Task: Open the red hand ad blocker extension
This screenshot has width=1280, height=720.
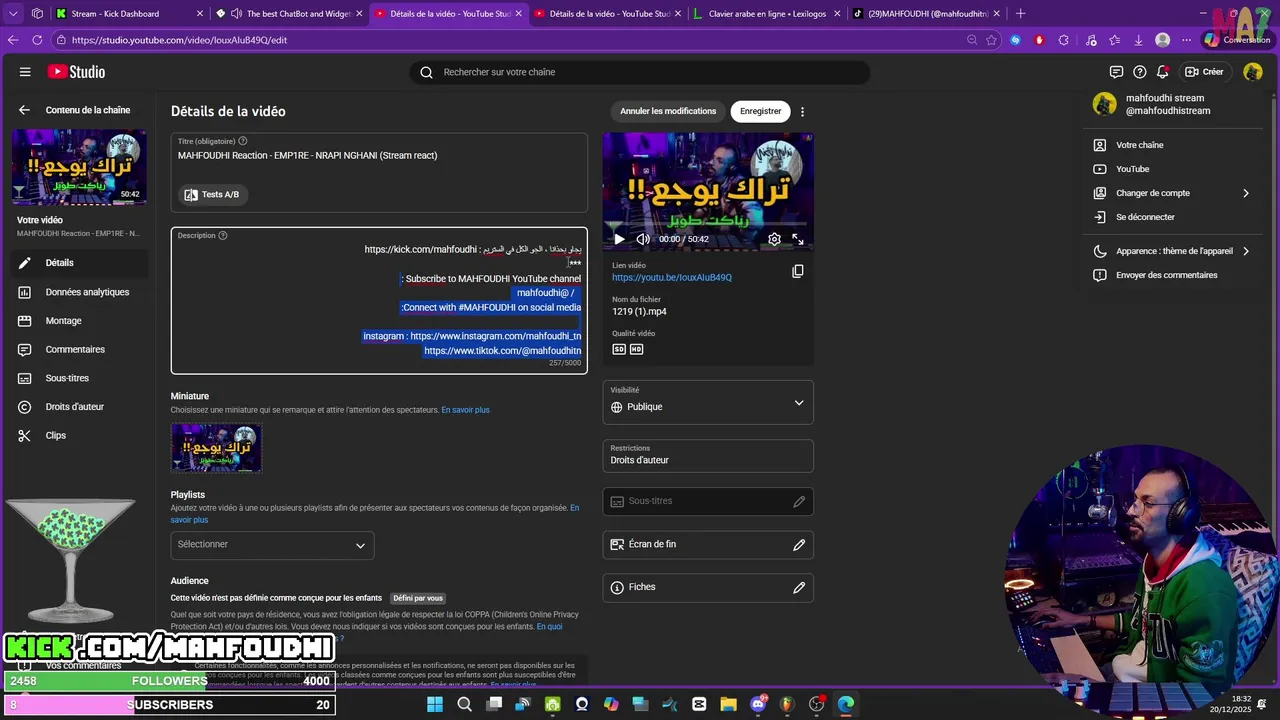Action: [1039, 40]
